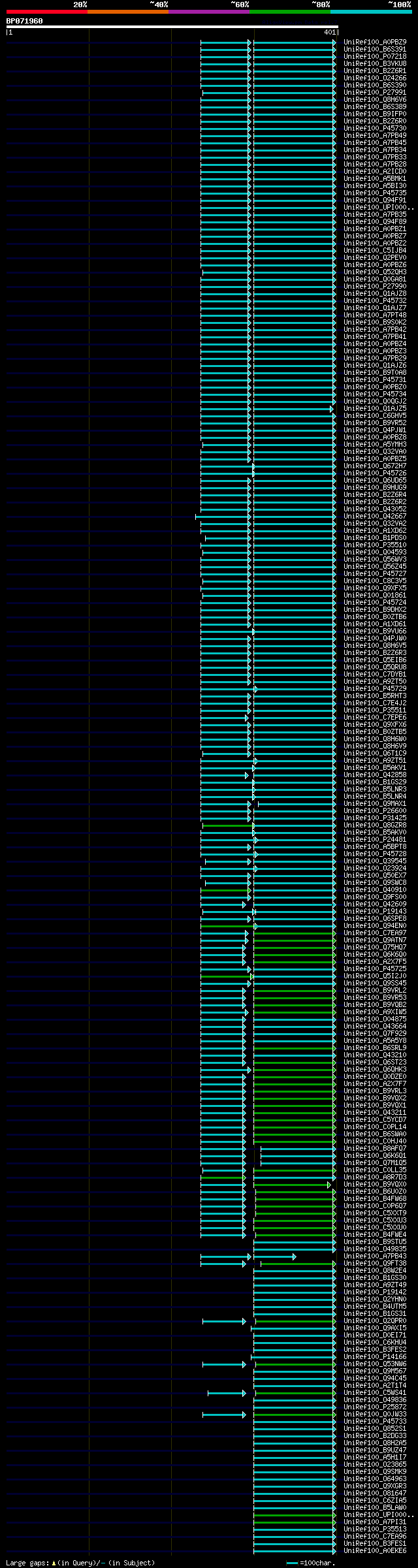Select label UniRef100_A7PI31
Image resolution: width=418 pixels, height=1568 pixels.
pos(375,1522)
